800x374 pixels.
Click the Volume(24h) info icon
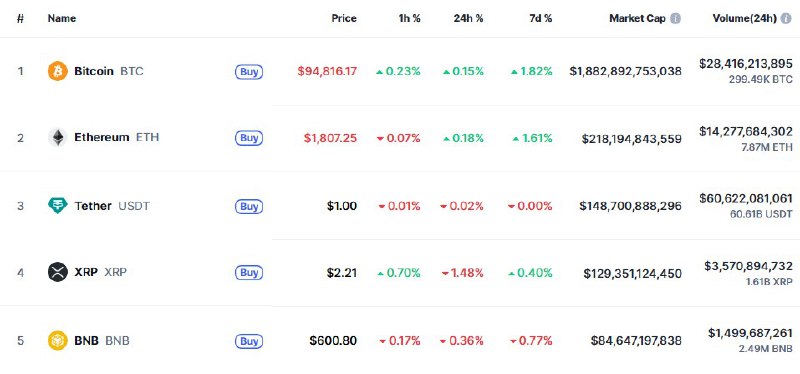[786, 18]
